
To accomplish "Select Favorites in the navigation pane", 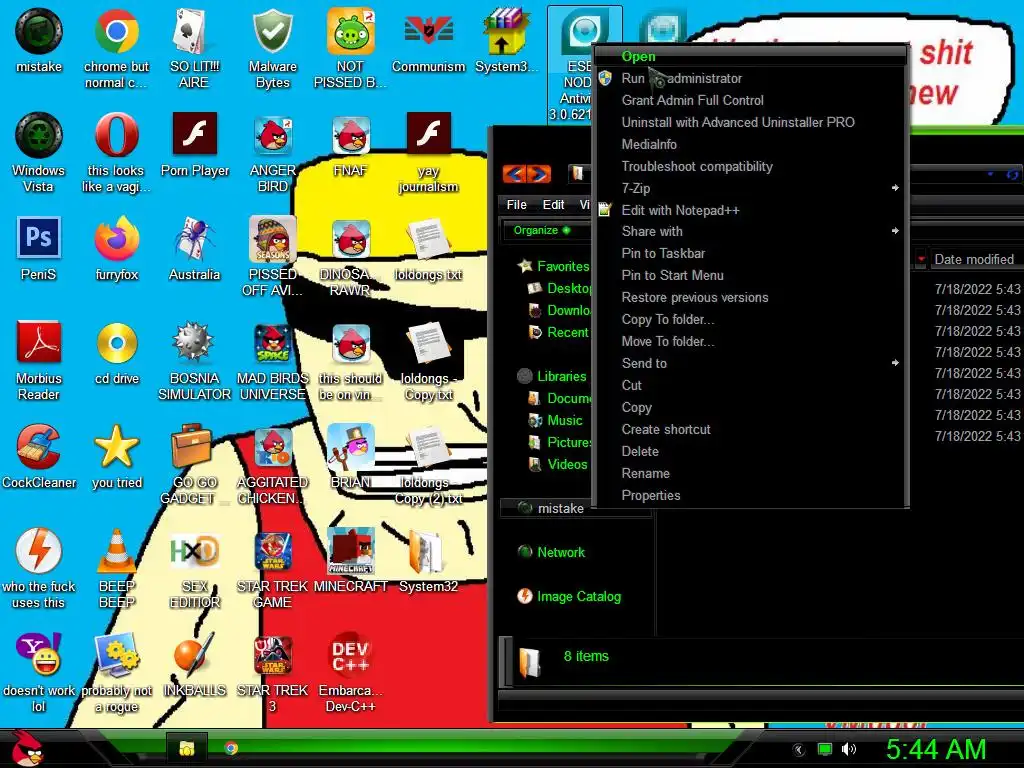I will pyautogui.click(x=554, y=266).
